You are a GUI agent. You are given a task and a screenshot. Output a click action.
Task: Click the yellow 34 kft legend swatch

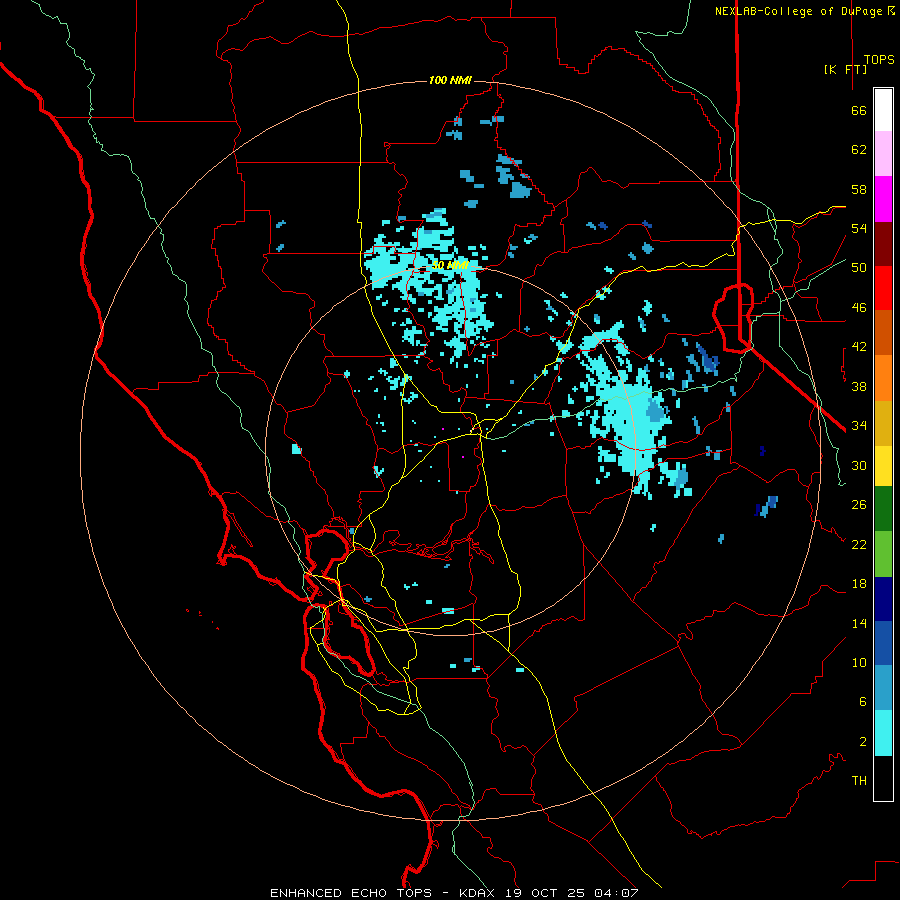pos(883,466)
